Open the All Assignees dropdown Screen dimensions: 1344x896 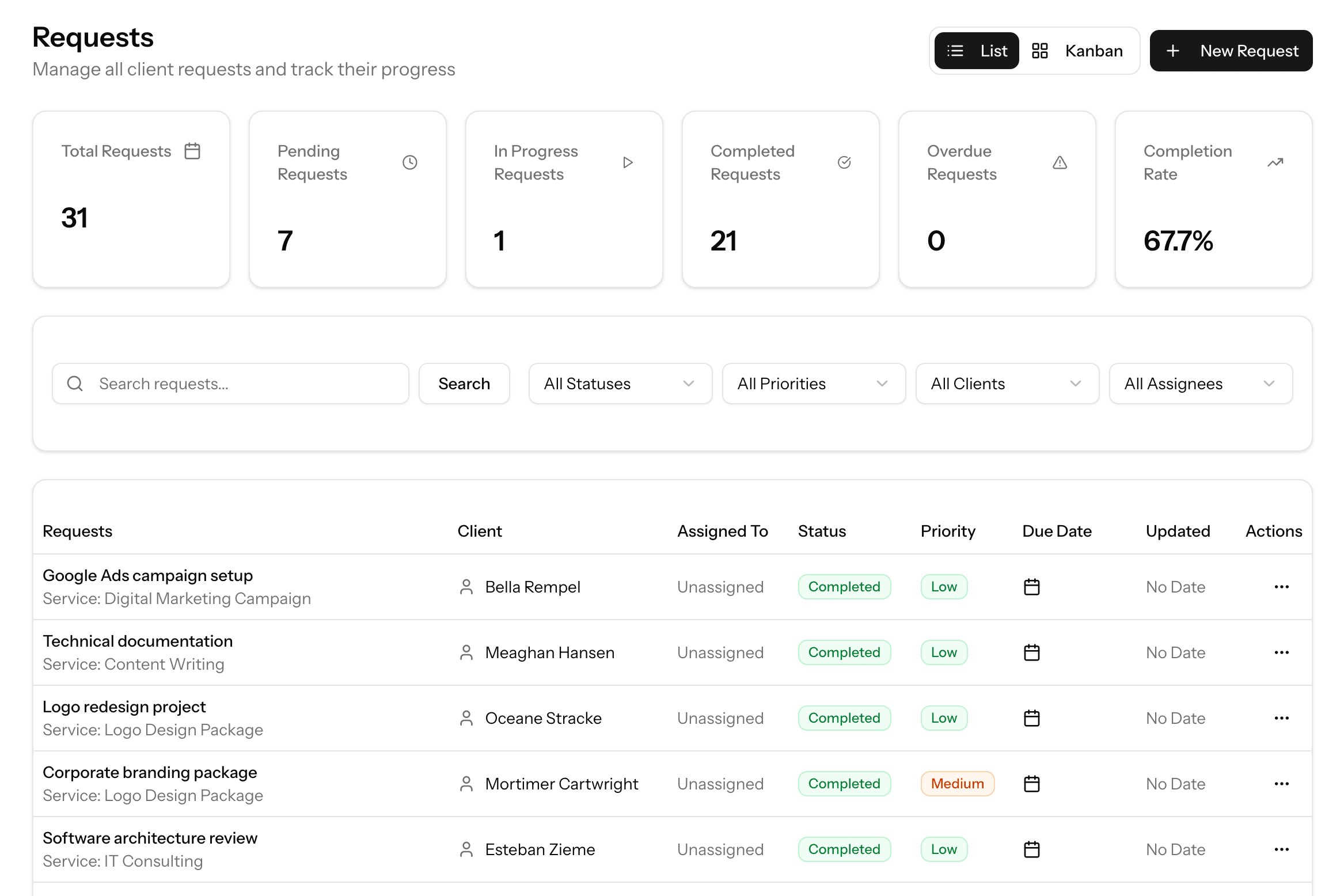(x=1200, y=383)
